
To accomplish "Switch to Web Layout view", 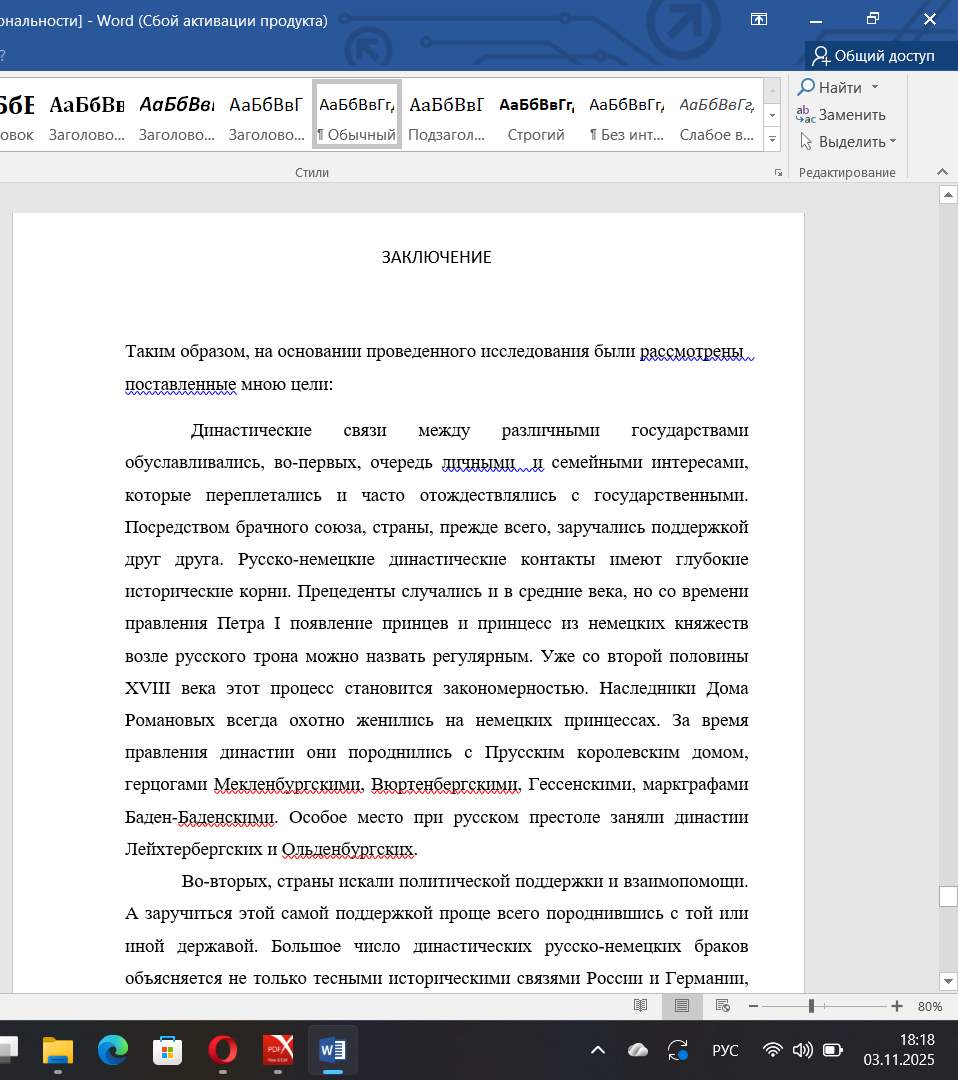I will point(723,1006).
